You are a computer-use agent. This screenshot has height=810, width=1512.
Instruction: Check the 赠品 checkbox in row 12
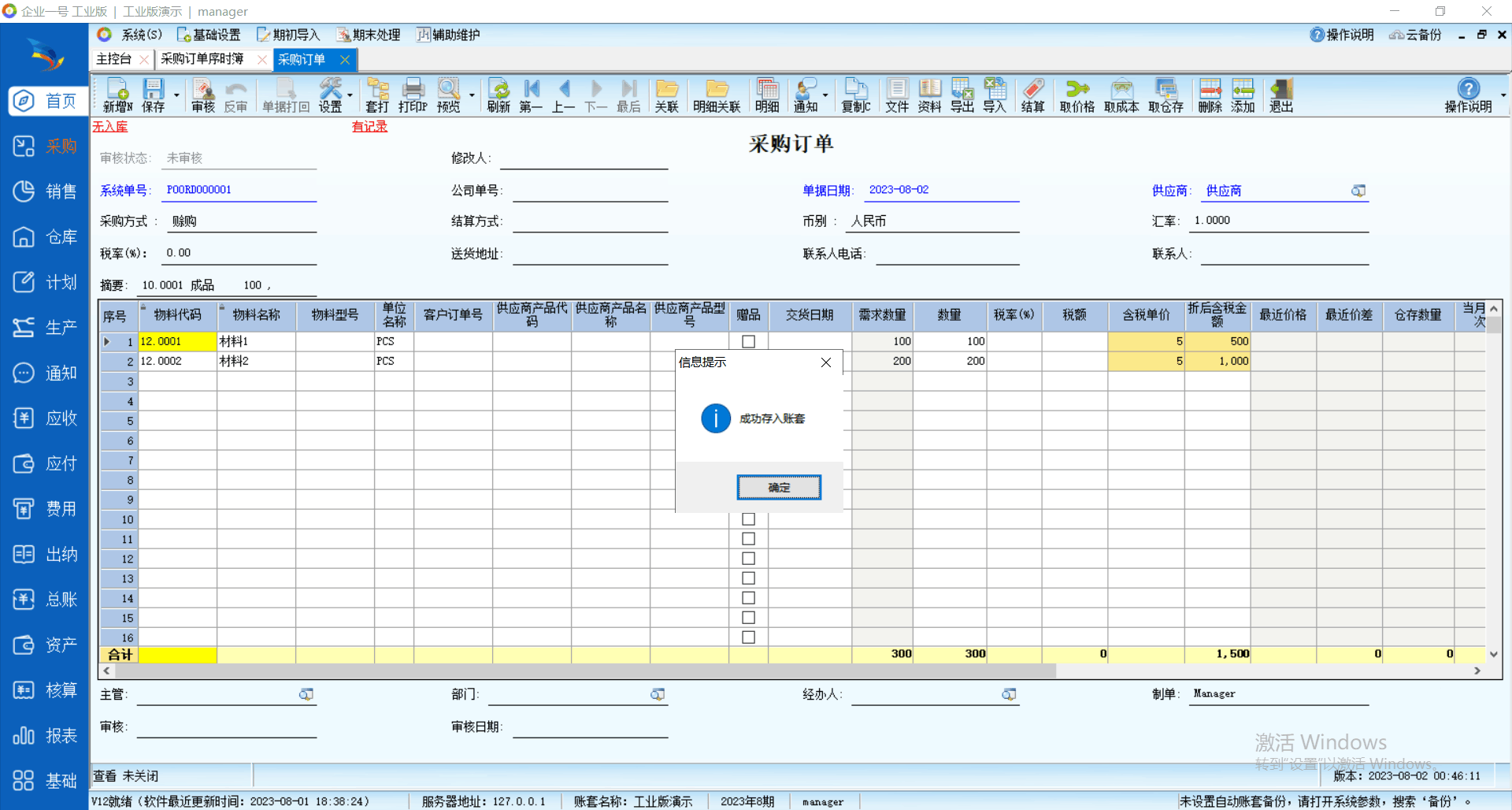tap(748, 559)
